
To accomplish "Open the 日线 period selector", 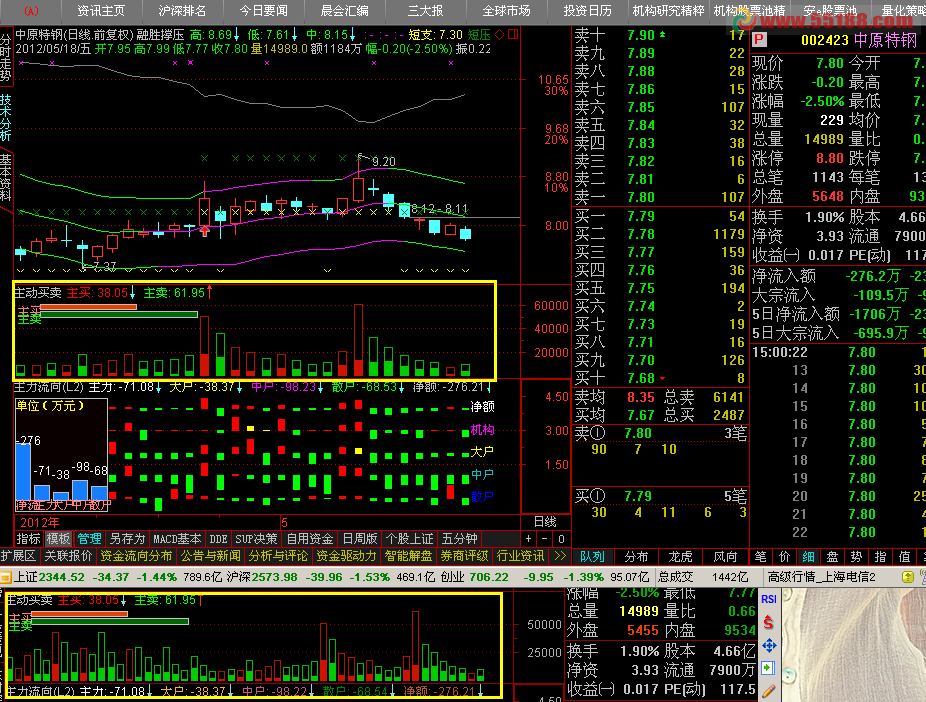I will click(x=545, y=522).
